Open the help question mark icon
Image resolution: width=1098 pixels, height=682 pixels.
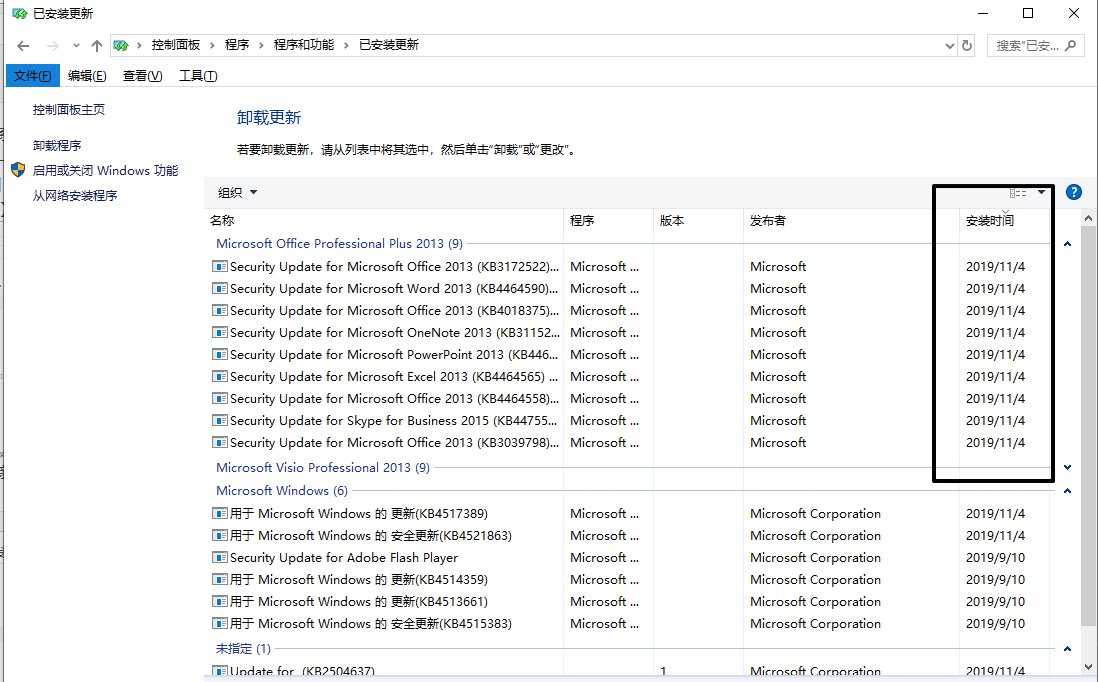(1073, 193)
